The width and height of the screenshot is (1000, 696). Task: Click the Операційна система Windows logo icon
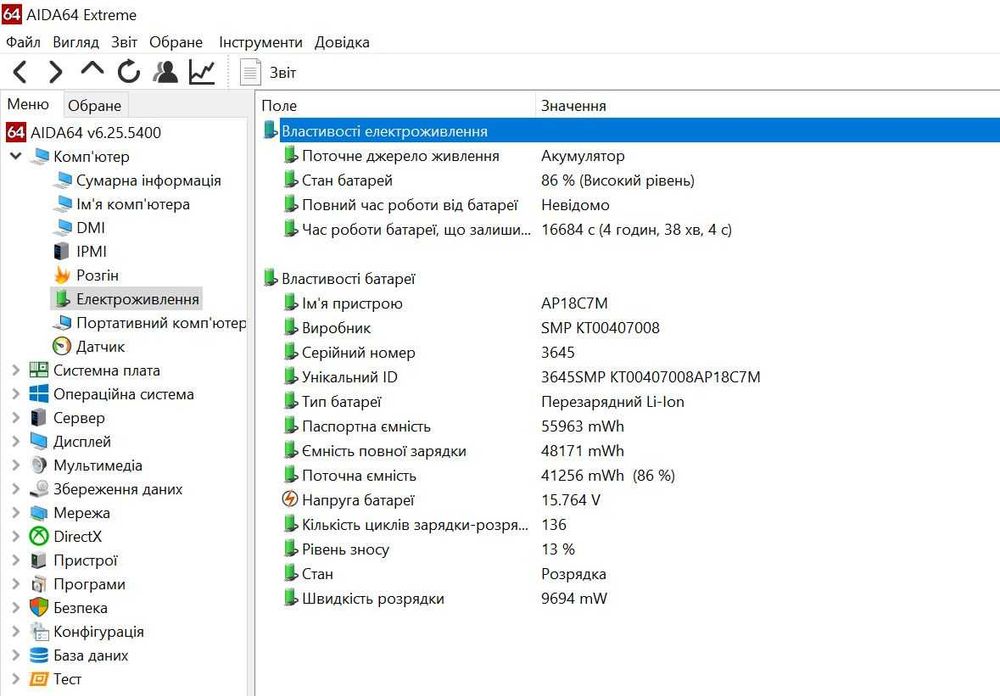(39, 394)
